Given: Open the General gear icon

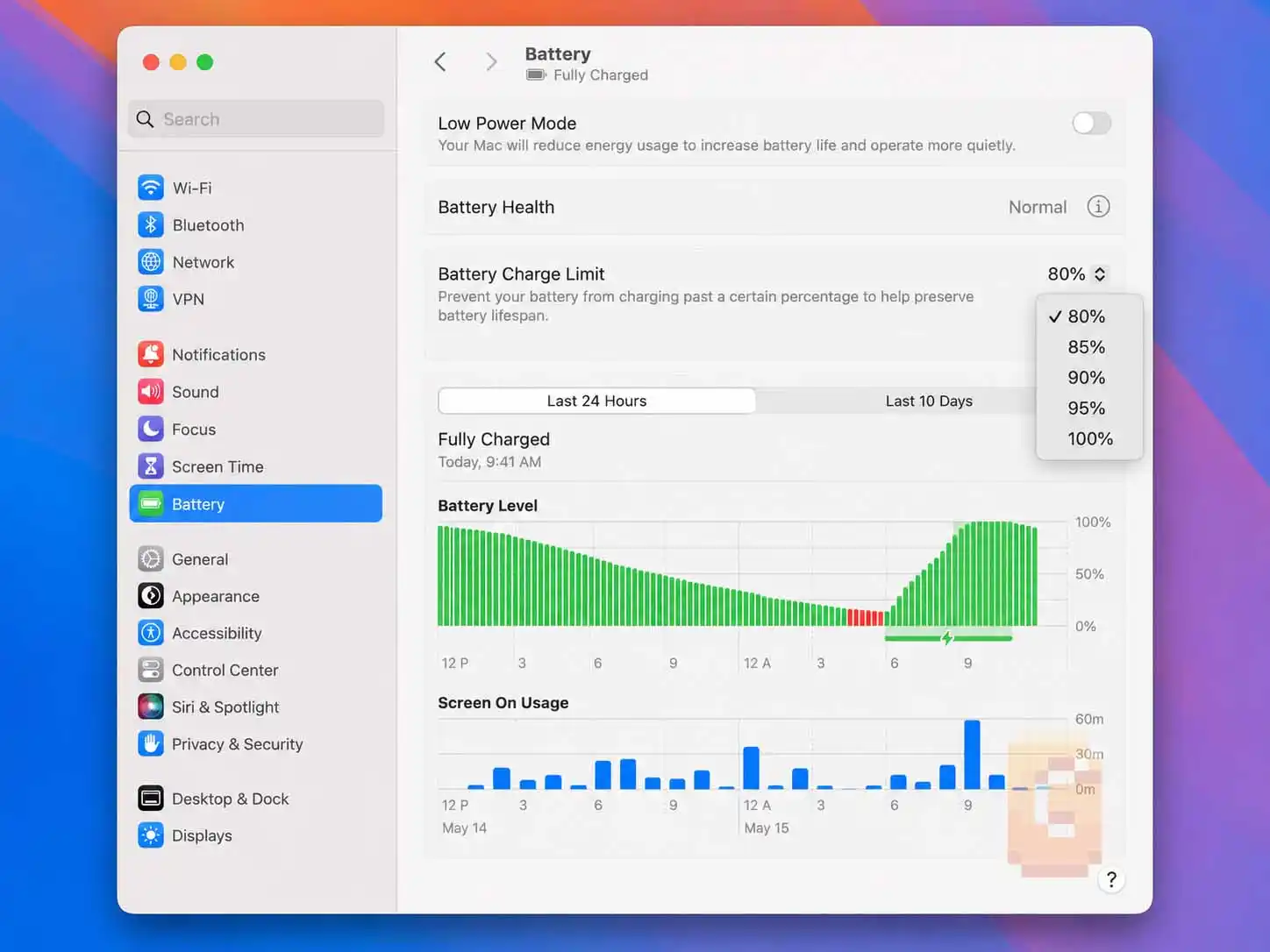Looking at the screenshot, I should point(151,558).
